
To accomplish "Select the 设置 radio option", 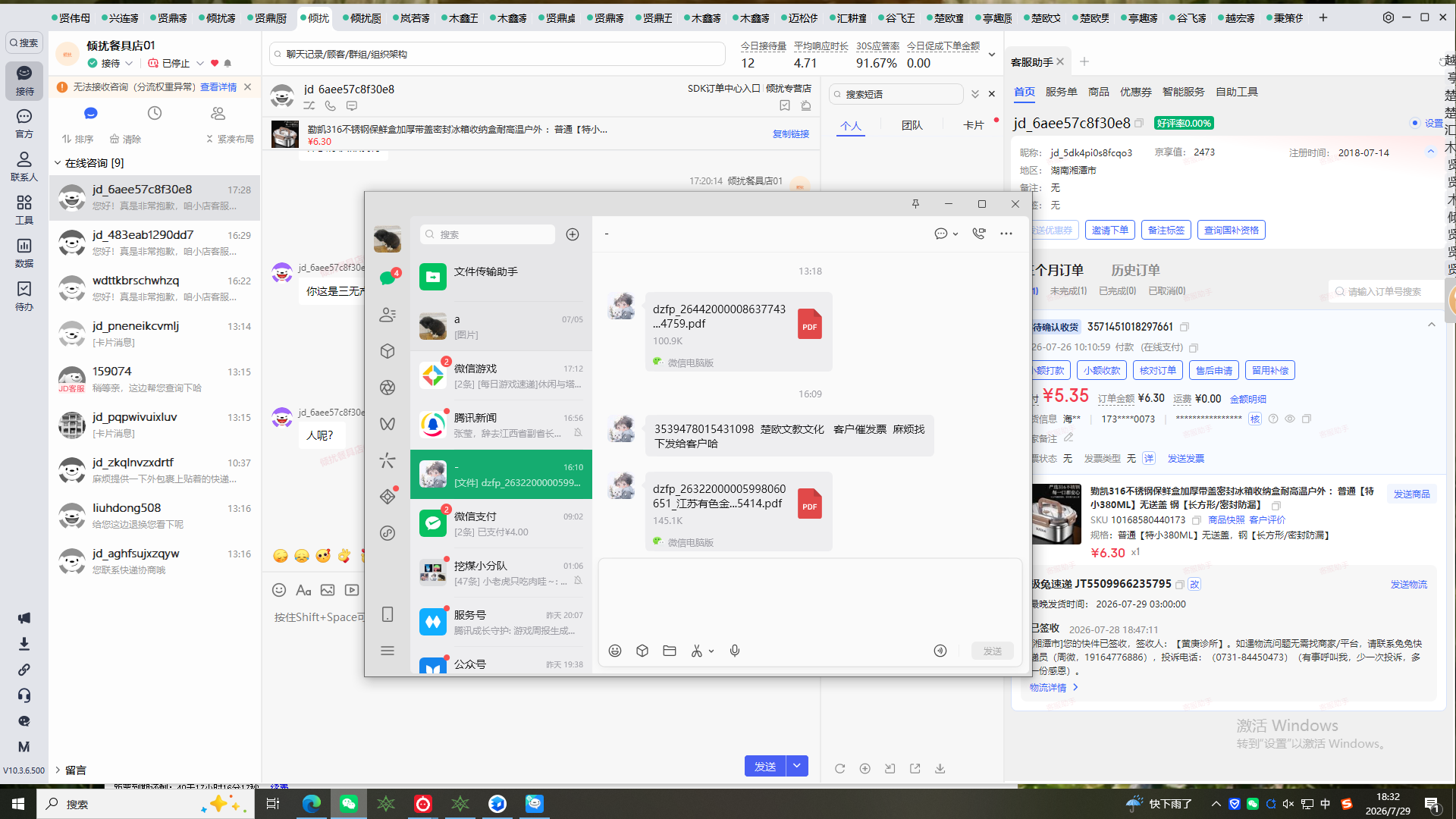I will [x=1415, y=123].
